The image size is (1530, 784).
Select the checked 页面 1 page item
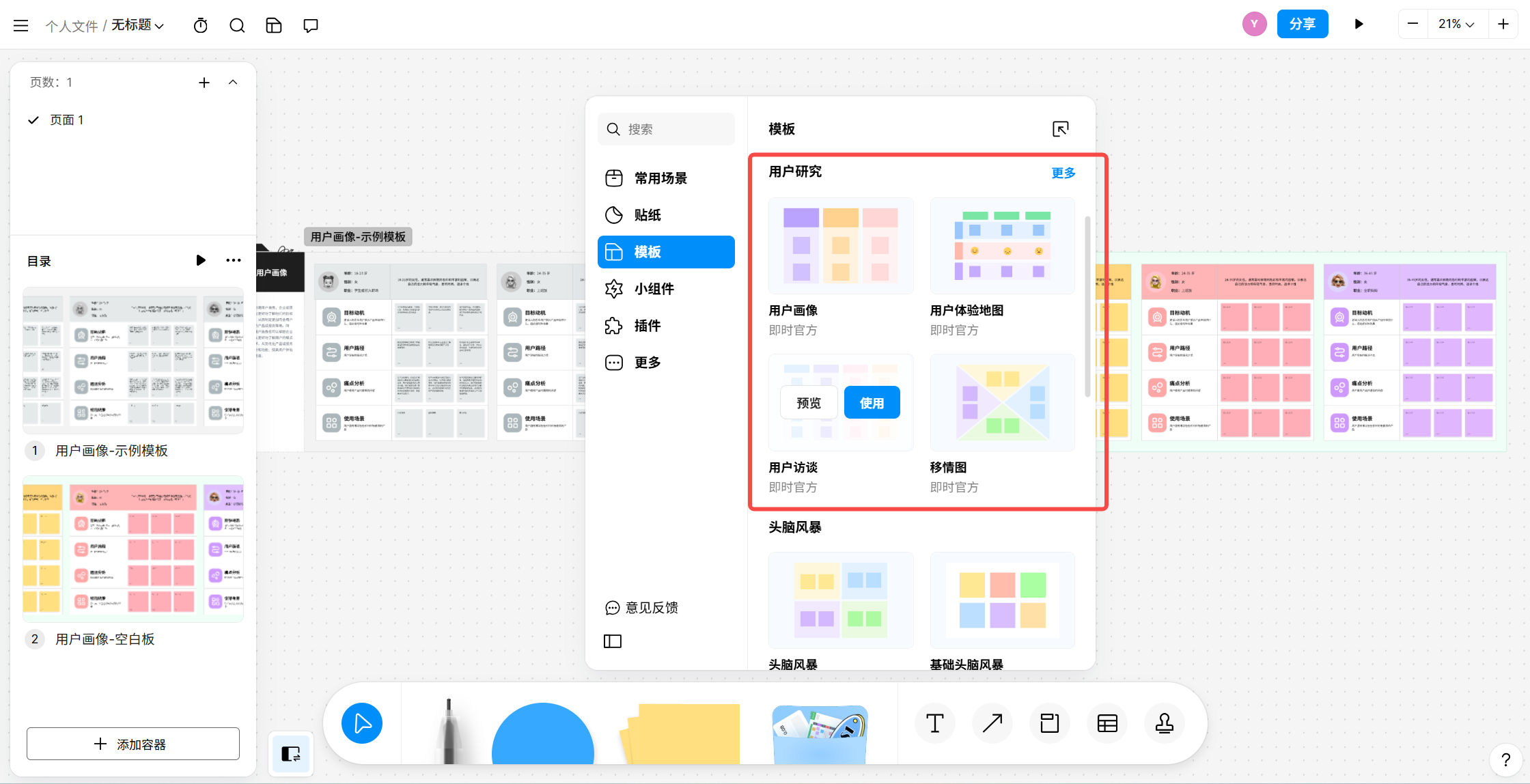pos(66,120)
